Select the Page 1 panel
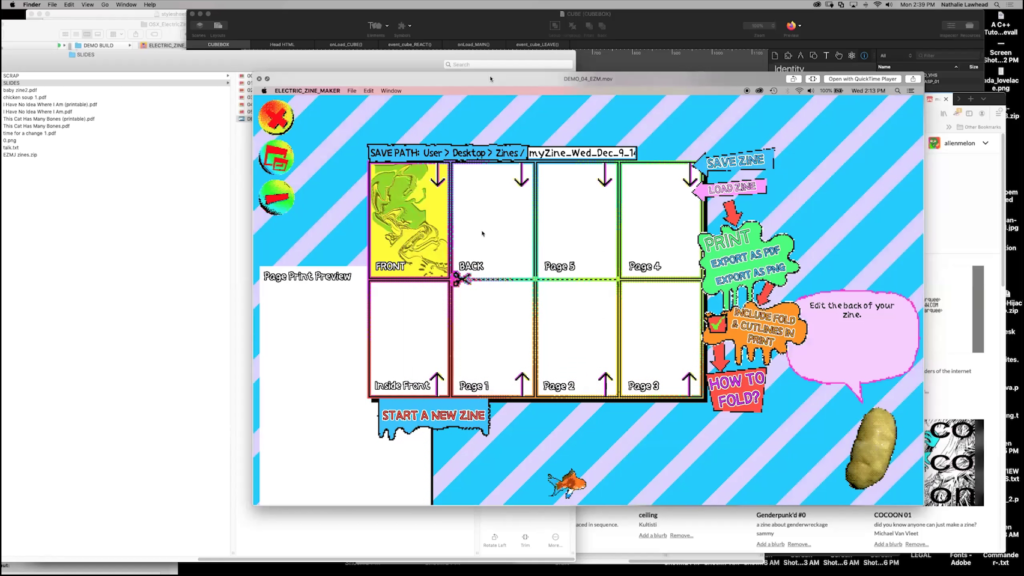 493,338
